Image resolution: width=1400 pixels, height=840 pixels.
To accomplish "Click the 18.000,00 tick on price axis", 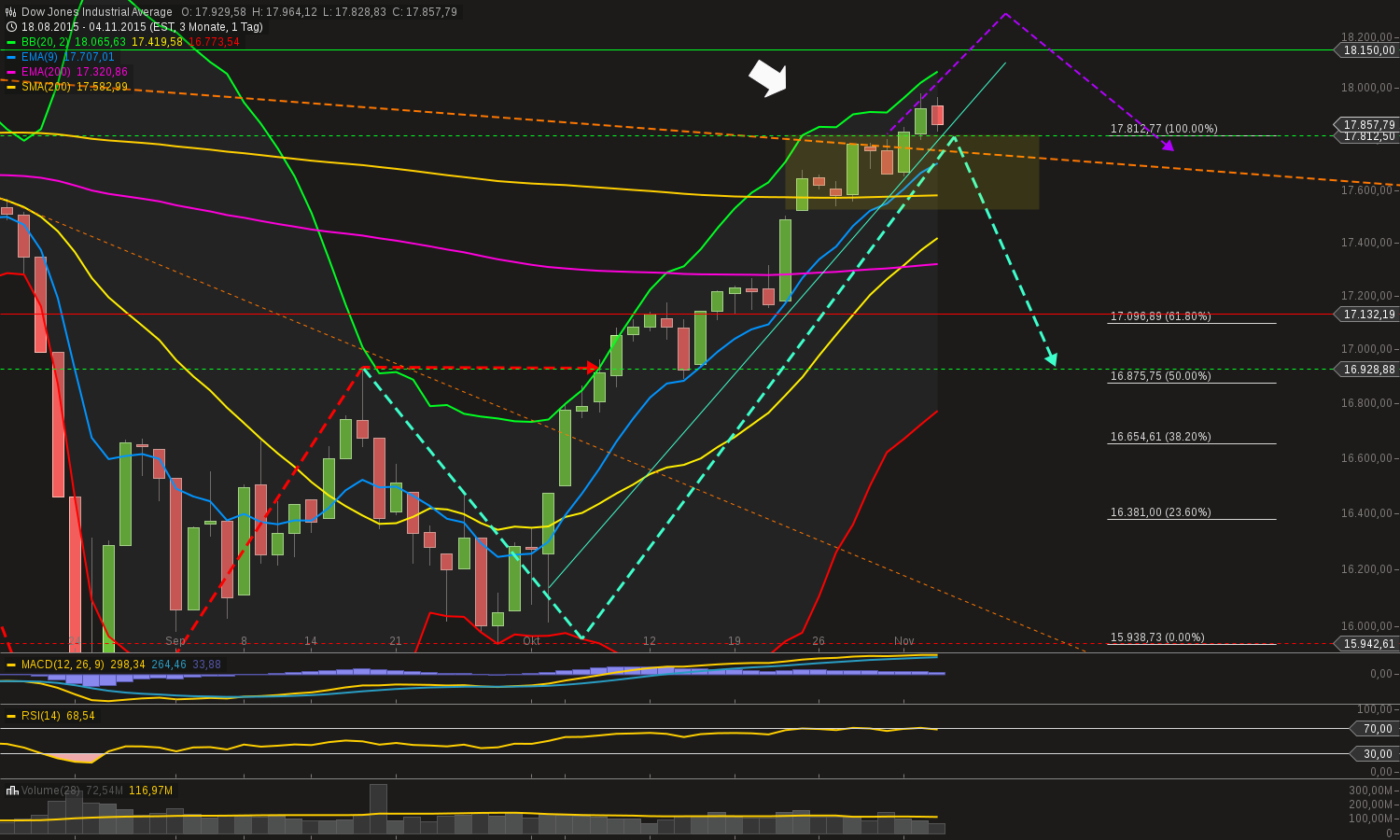I will click(1366, 88).
